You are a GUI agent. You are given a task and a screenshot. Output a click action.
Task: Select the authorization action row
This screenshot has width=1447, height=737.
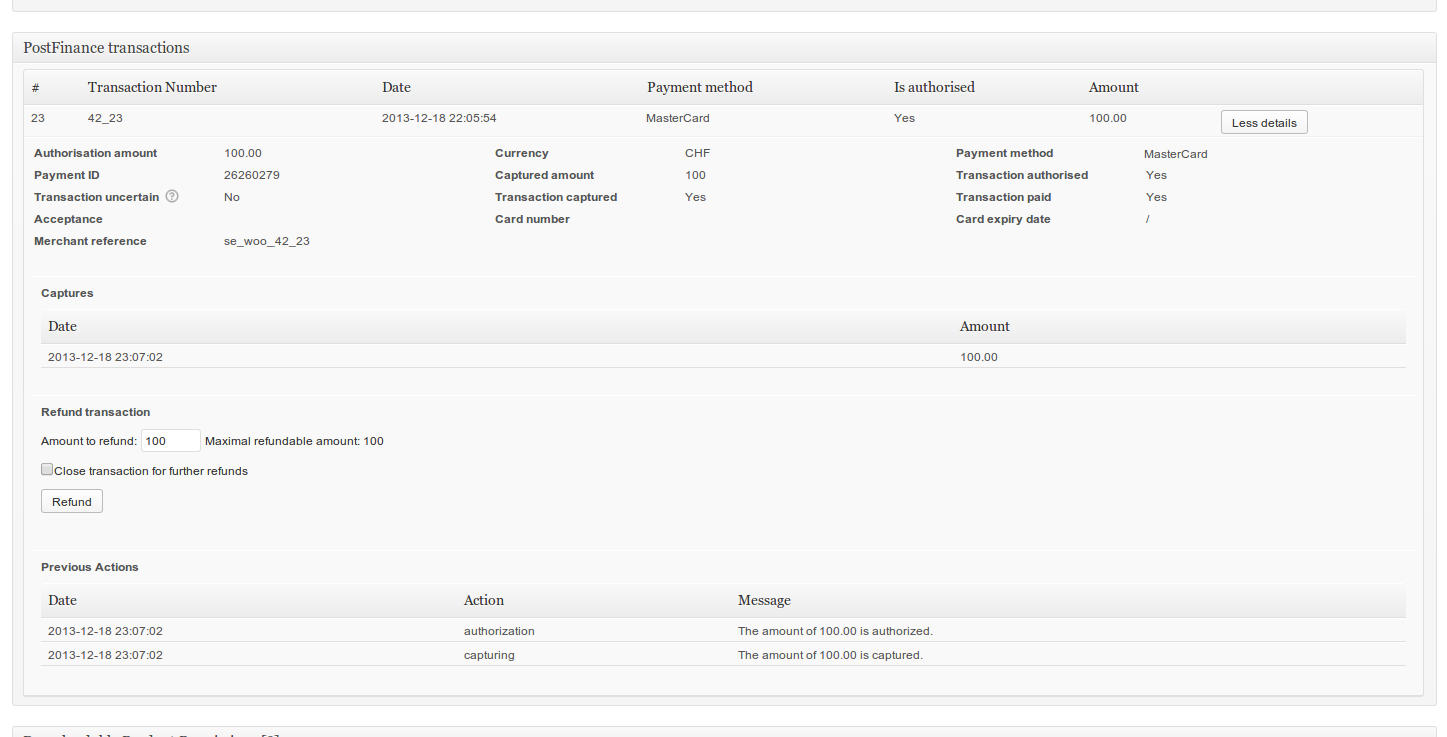[499, 631]
